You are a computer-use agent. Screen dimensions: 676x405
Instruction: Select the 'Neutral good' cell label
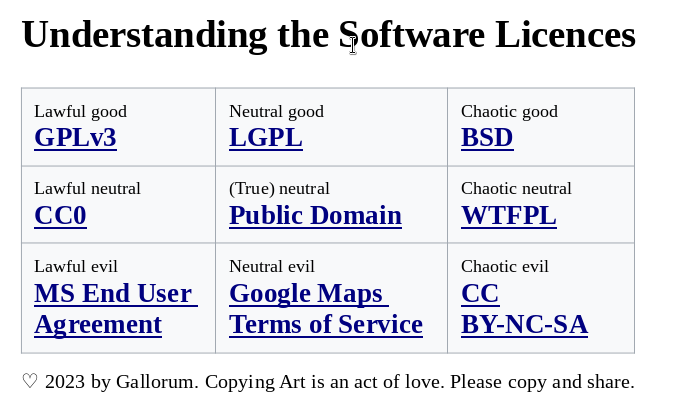coord(276,112)
